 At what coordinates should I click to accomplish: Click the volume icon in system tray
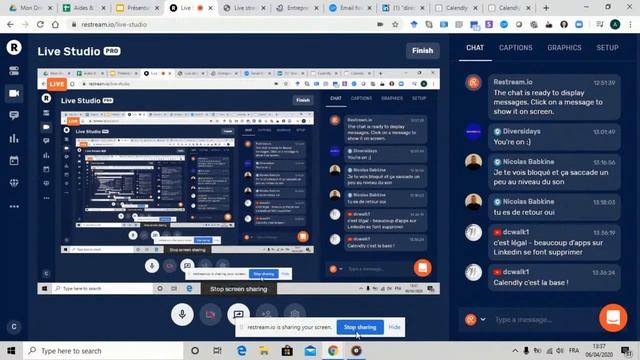point(560,351)
